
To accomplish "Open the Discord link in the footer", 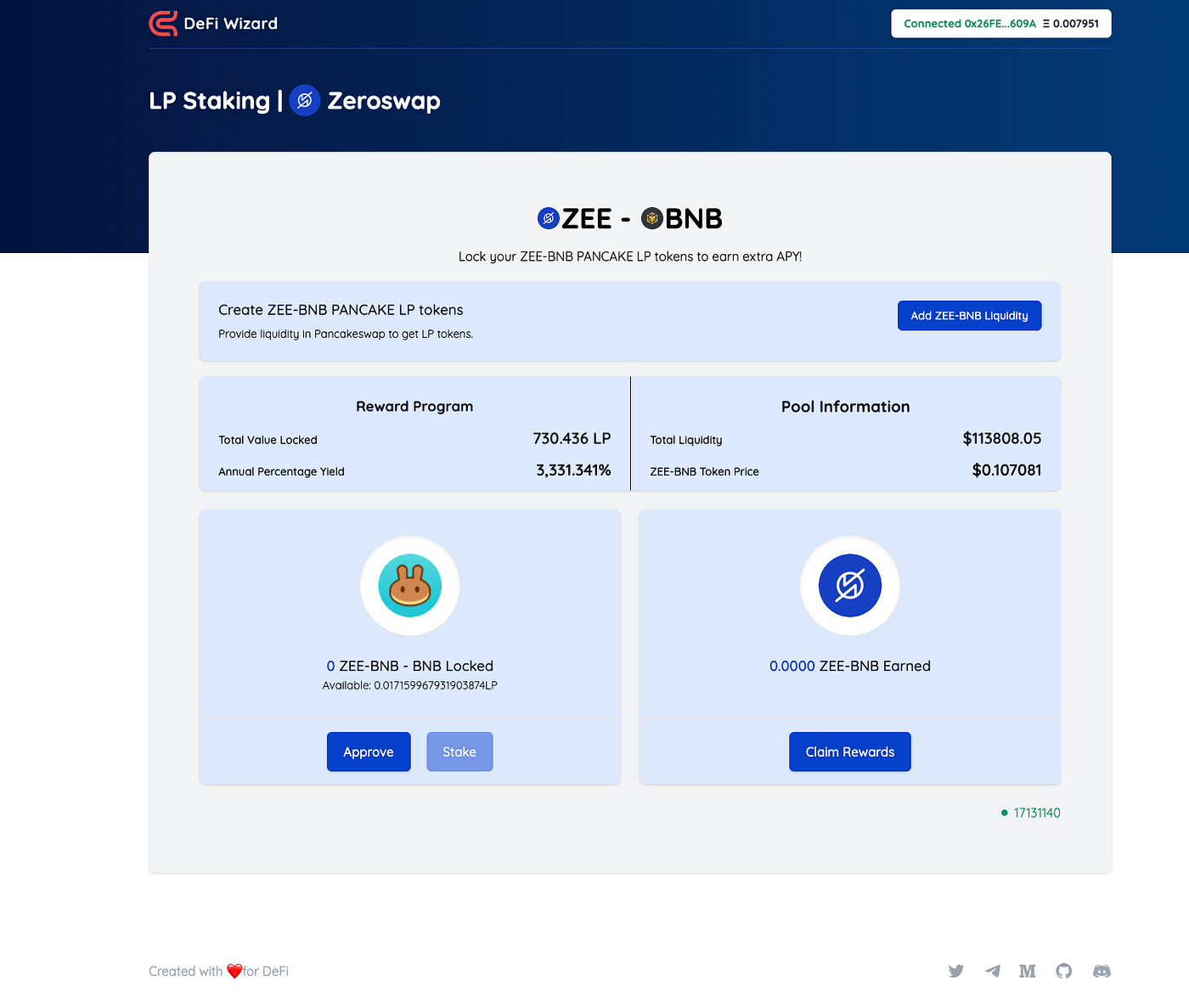I will (x=1102, y=971).
